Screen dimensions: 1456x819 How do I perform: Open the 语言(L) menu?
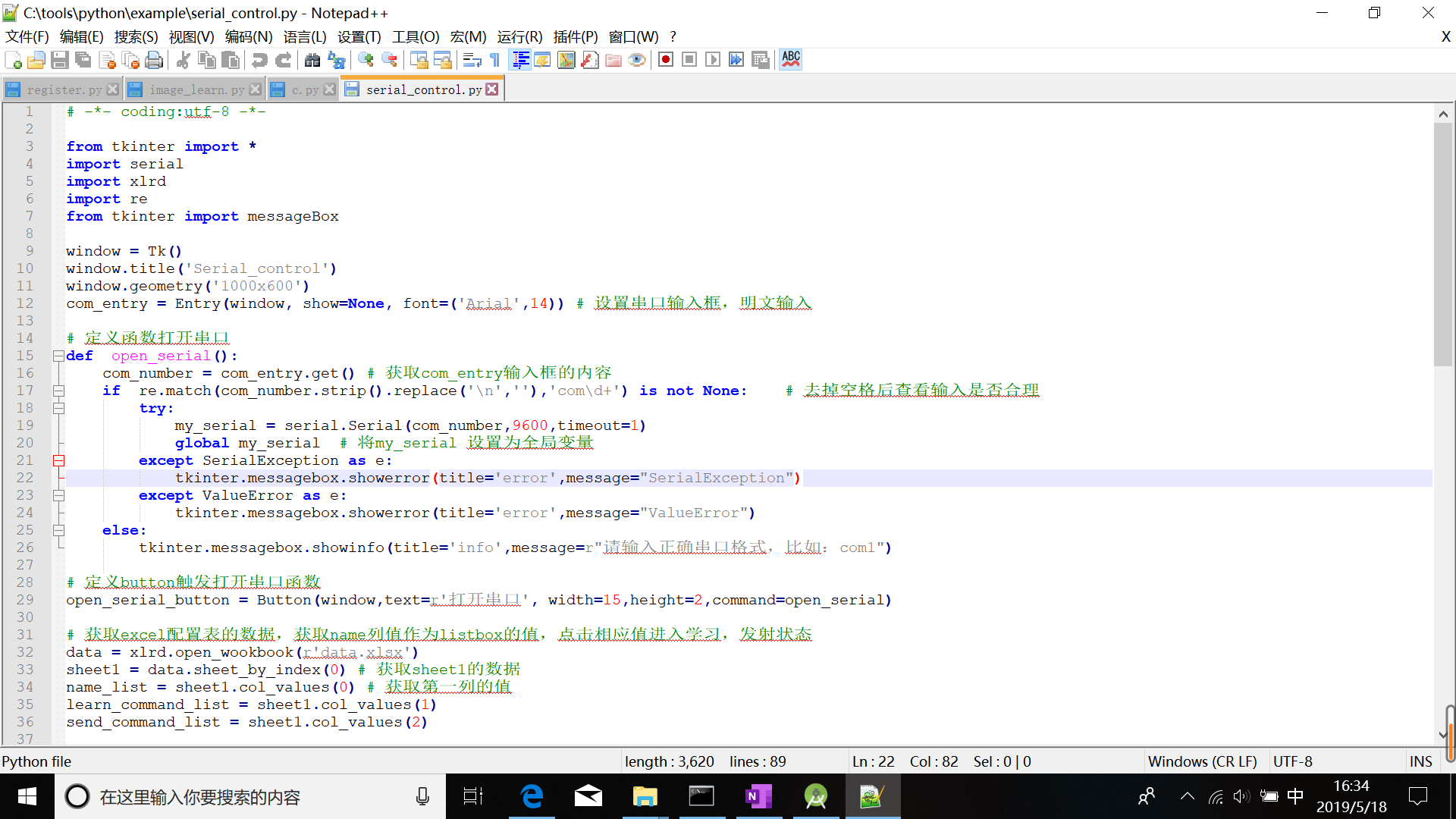click(305, 36)
